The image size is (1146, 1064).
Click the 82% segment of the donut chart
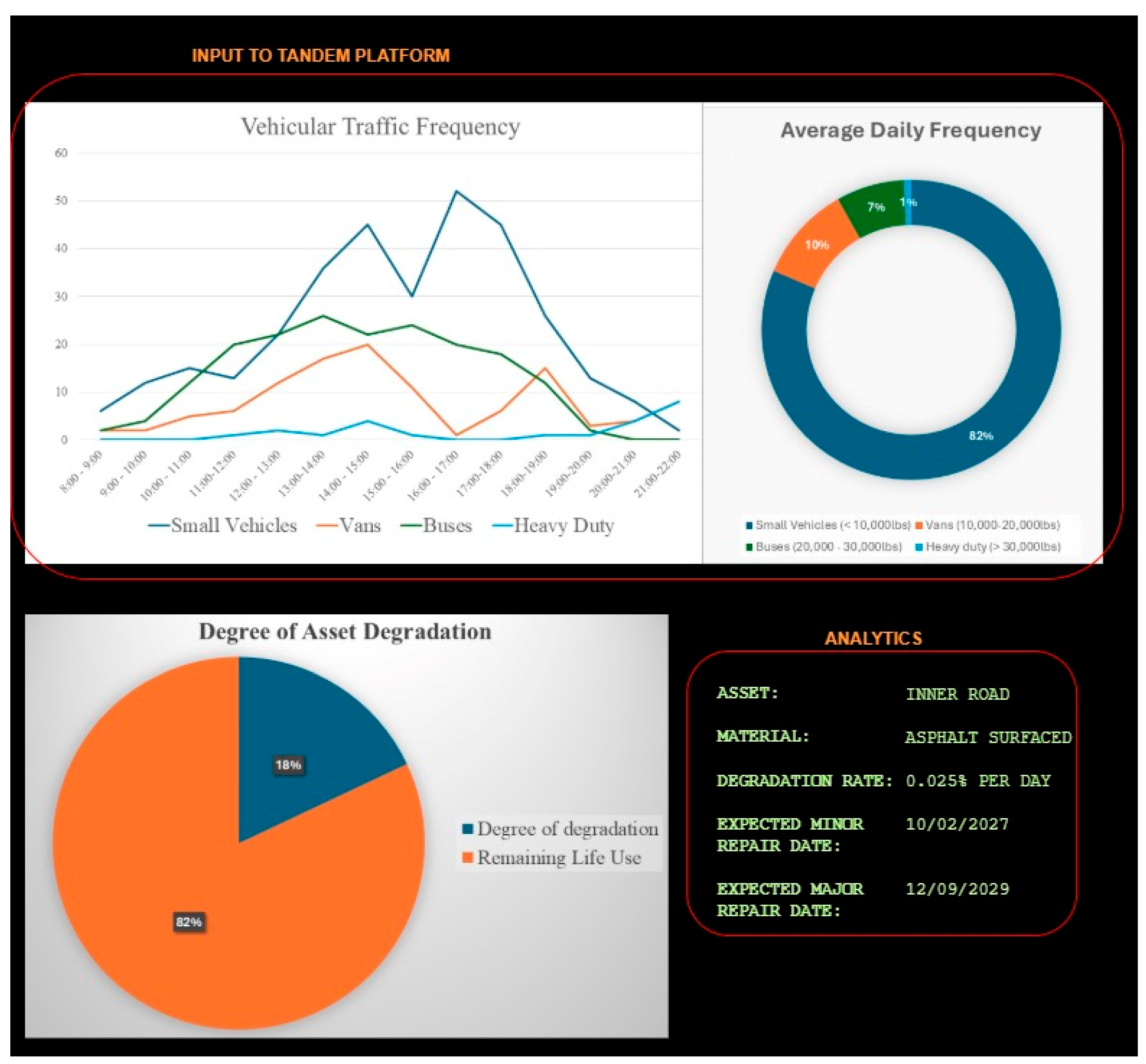(x=980, y=436)
